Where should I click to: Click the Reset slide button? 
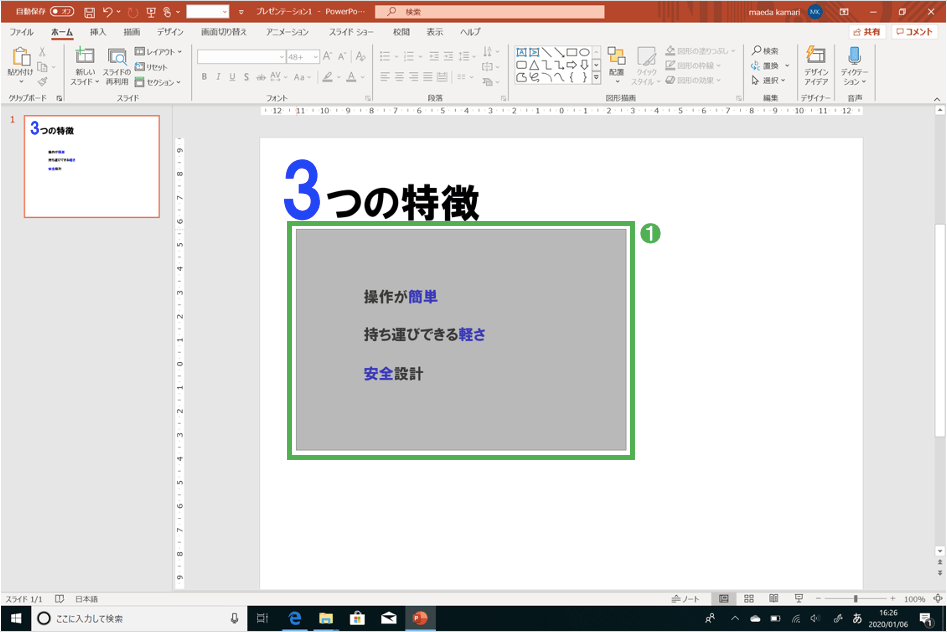[152, 66]
